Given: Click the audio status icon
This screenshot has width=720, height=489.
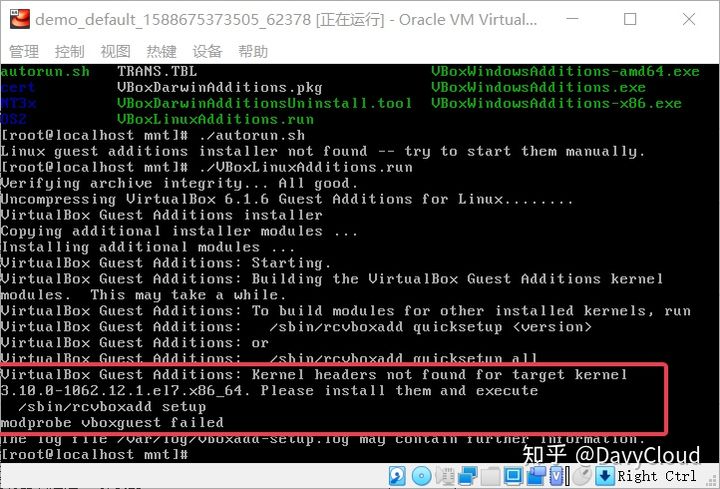Looking at the screenshot, I should (444, 476).
